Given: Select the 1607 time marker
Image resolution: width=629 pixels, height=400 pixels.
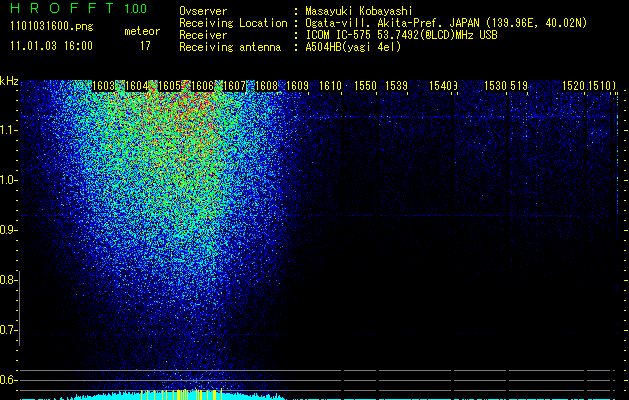Looking at the screenshot, I should pos(234,86).
